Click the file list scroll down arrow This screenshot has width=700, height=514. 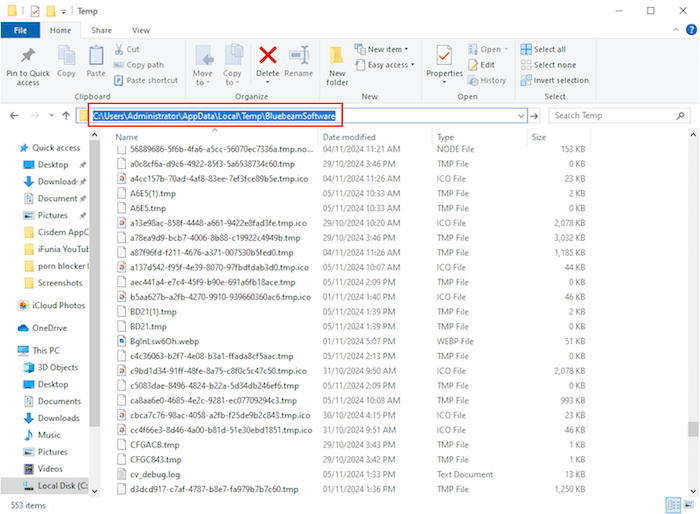[x=693, y=491]
